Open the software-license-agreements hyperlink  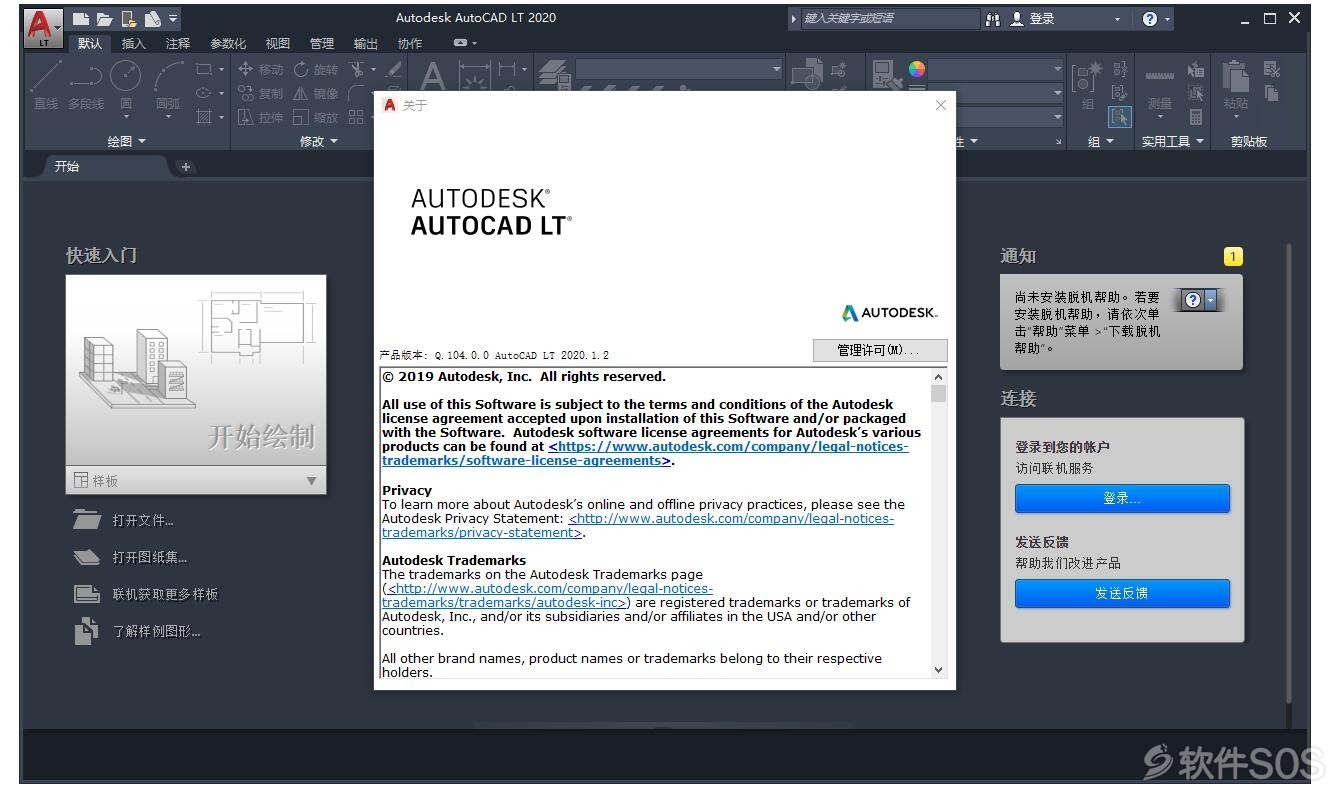pyautogui.click(x=645, y=454)
